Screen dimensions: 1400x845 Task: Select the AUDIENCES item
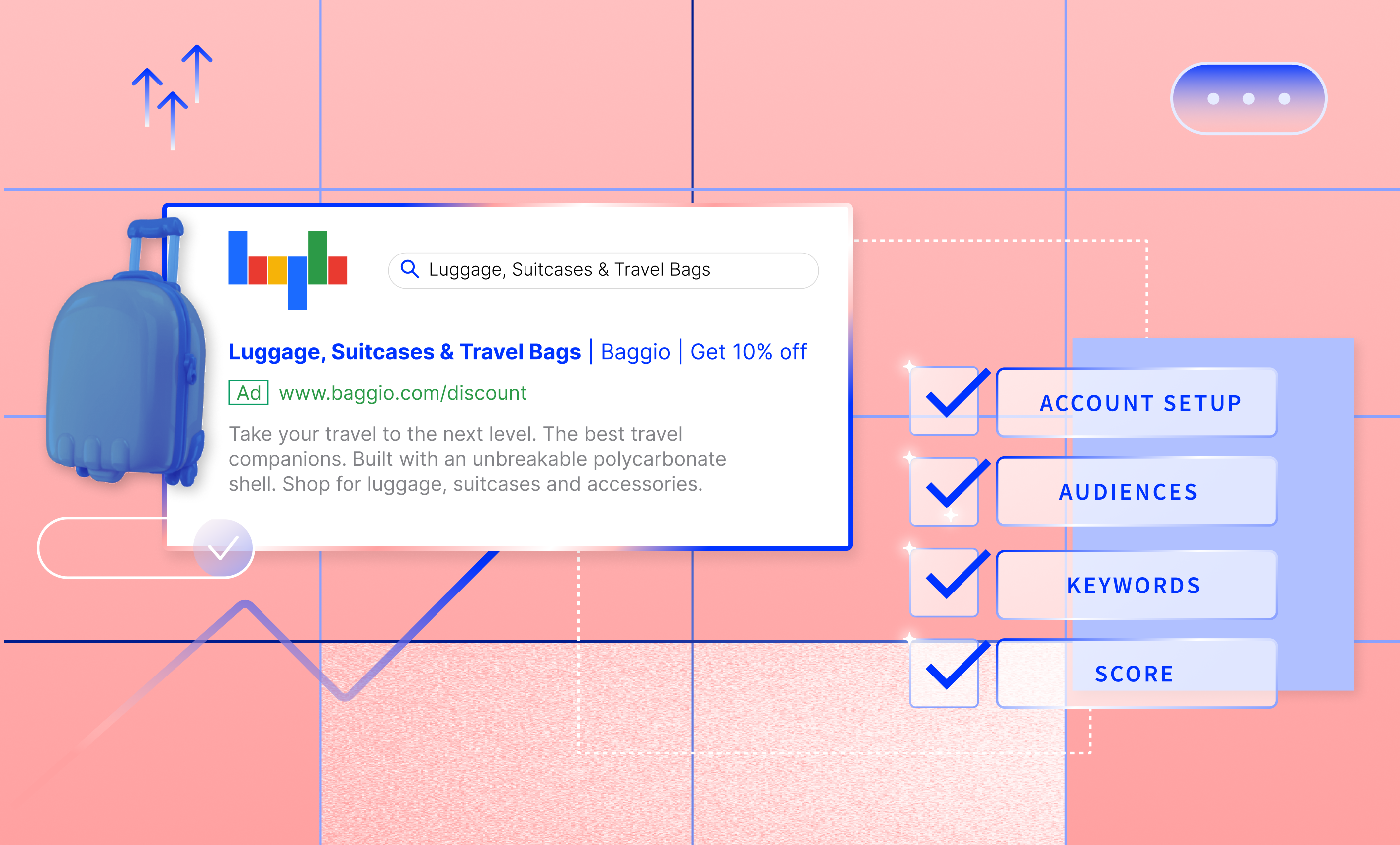point(1137,492)
